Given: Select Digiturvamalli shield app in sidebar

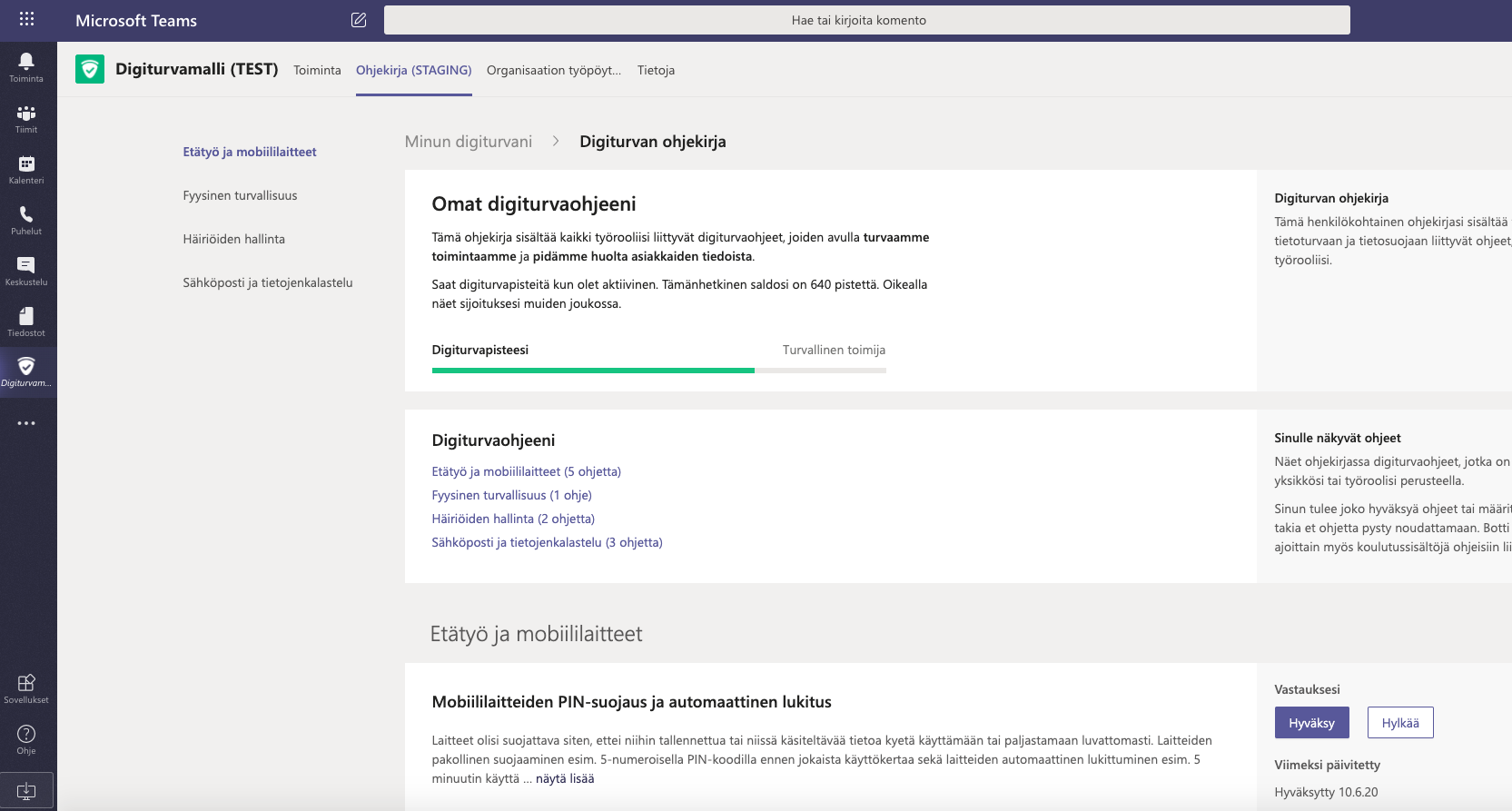Looking at the screenshot, I should (26, 372).
